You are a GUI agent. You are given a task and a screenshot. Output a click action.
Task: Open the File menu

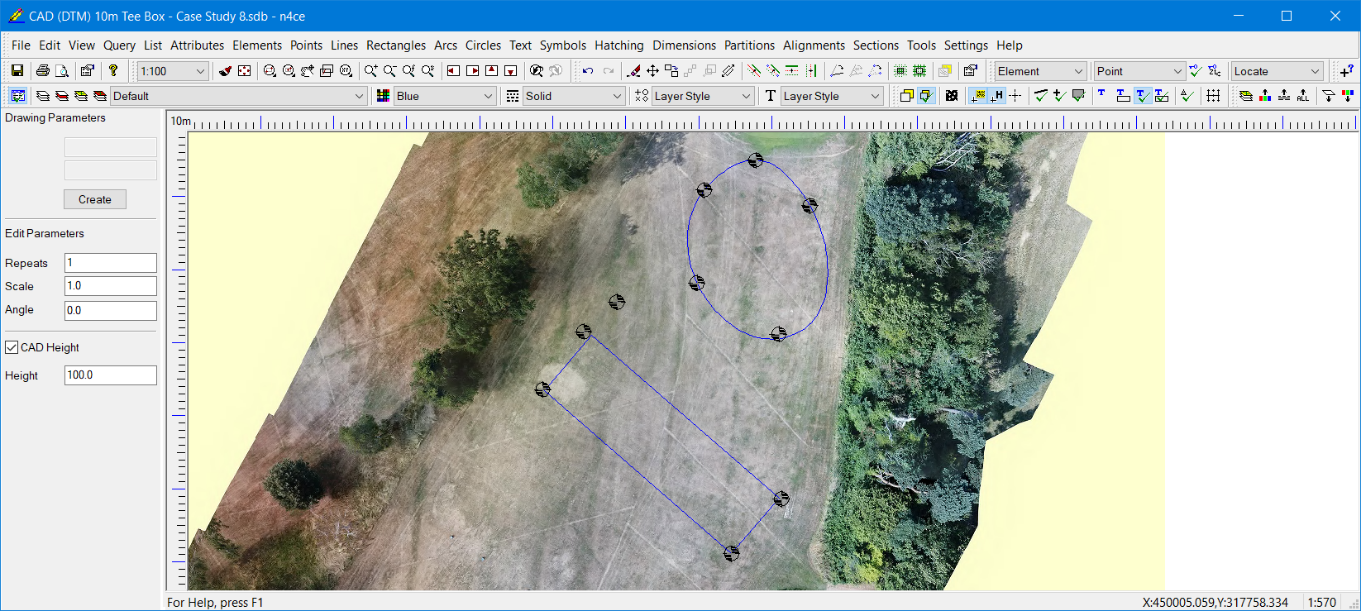(21, 45)
